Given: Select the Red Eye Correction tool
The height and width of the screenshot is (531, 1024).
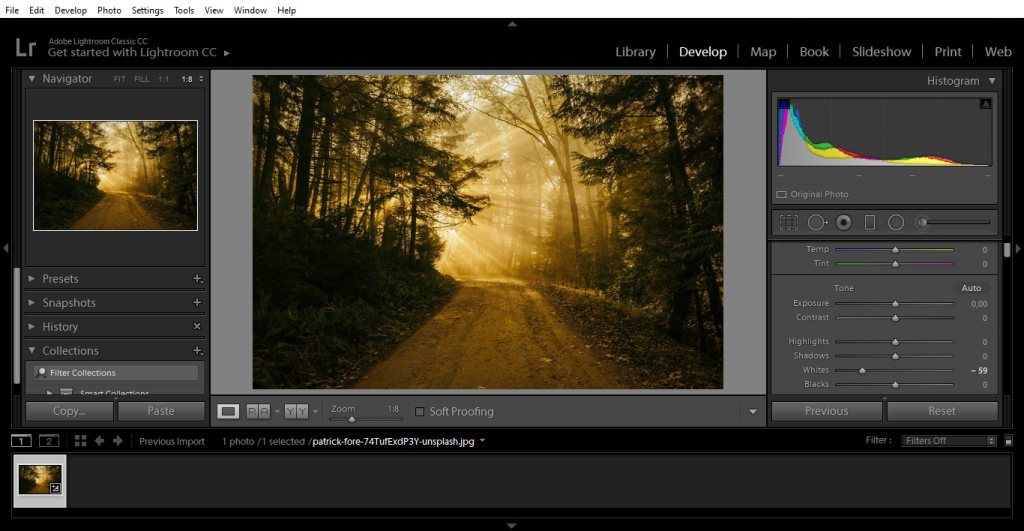Looking at the screenshot, I should pyautogui.click(x=843, y=222).
